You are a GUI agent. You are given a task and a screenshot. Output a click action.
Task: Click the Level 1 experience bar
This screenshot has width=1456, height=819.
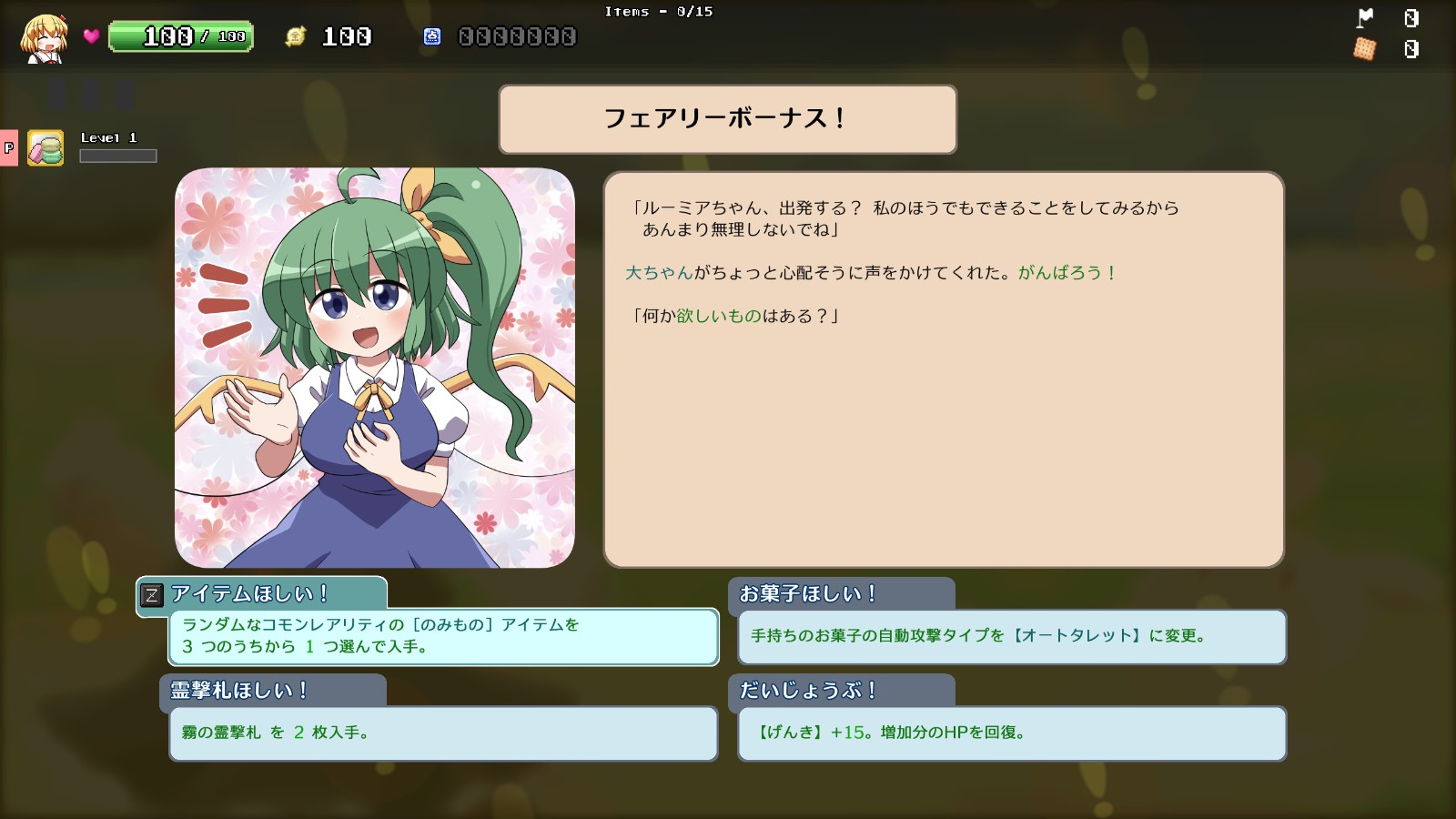pos(118,157)
